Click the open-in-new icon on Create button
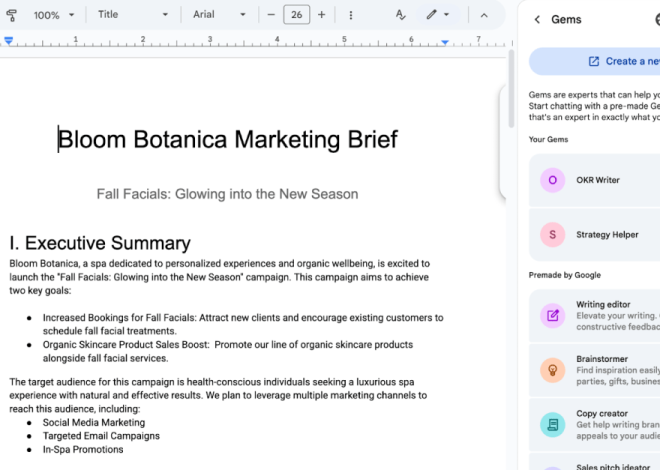The image size is (660, 470). pyautogui.click(x=593, y=61)
